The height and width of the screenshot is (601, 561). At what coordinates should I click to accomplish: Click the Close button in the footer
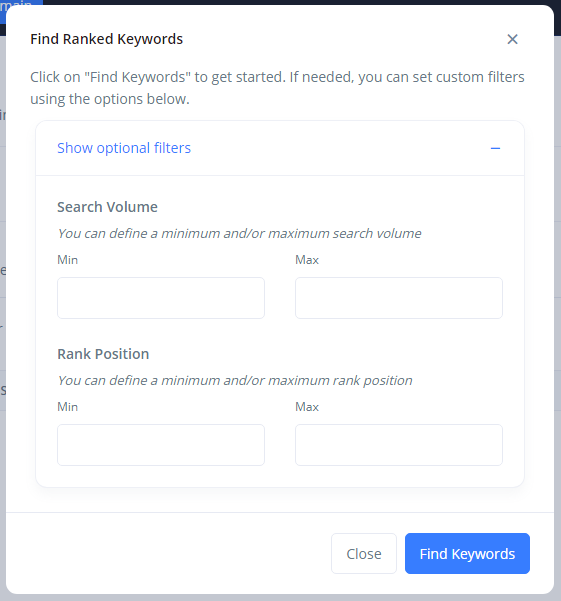(x=364, y=553)
